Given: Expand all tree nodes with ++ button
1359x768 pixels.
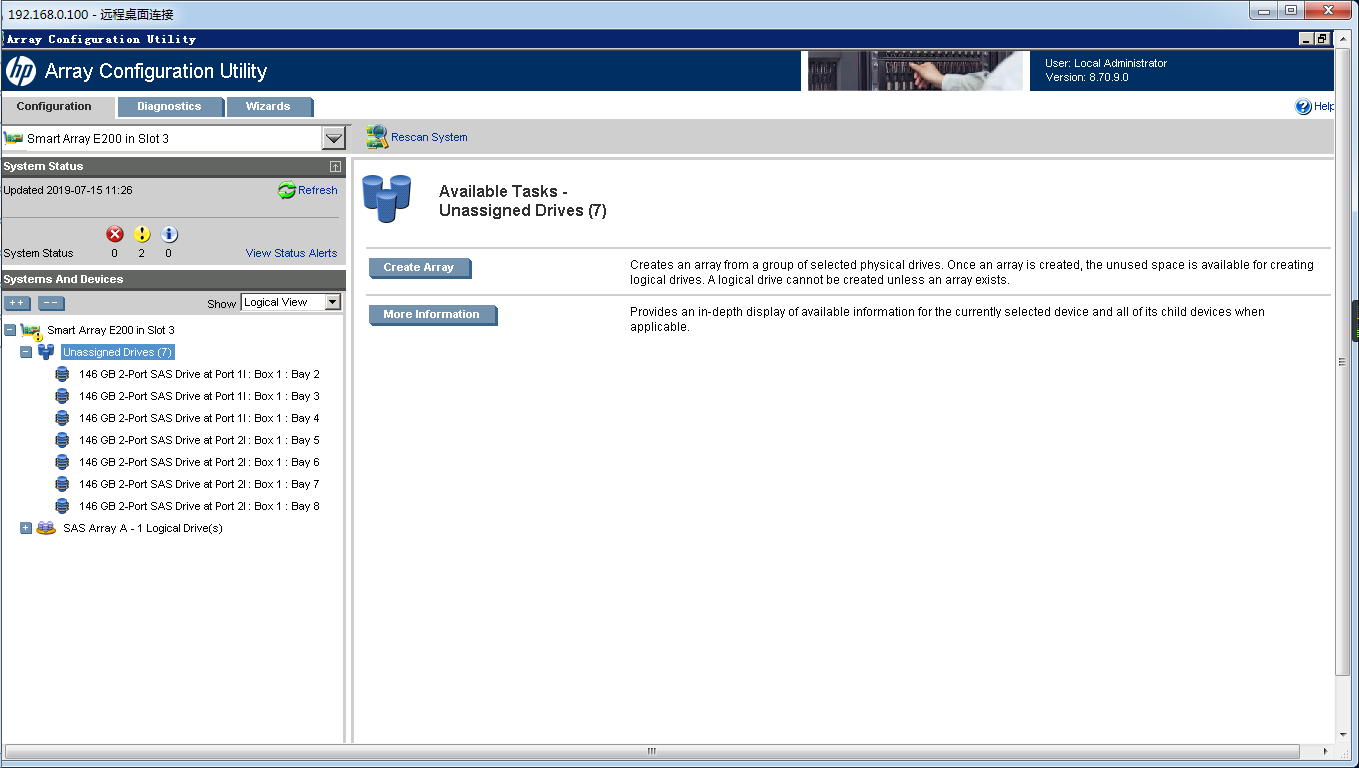Looking at the screenshot, I should 17,303.
